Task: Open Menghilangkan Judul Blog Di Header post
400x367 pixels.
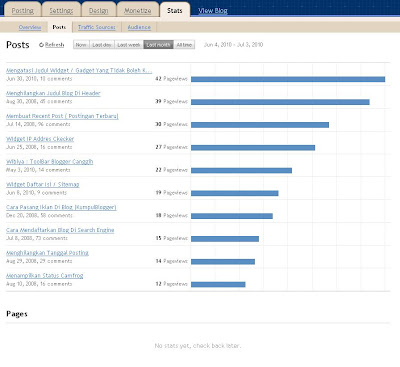Action: point(53,93)
